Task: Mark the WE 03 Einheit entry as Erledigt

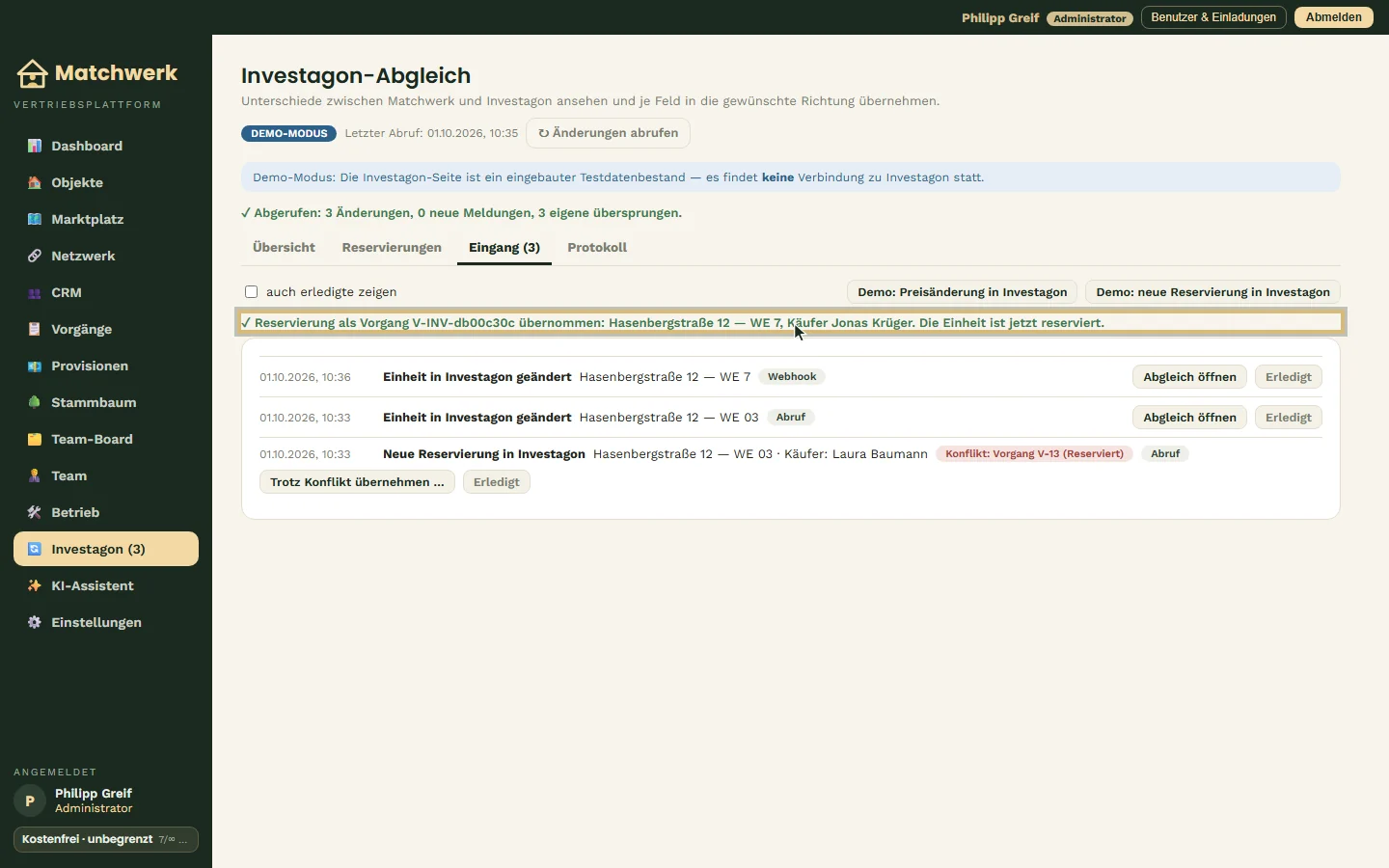Action: click(1288, 418)
